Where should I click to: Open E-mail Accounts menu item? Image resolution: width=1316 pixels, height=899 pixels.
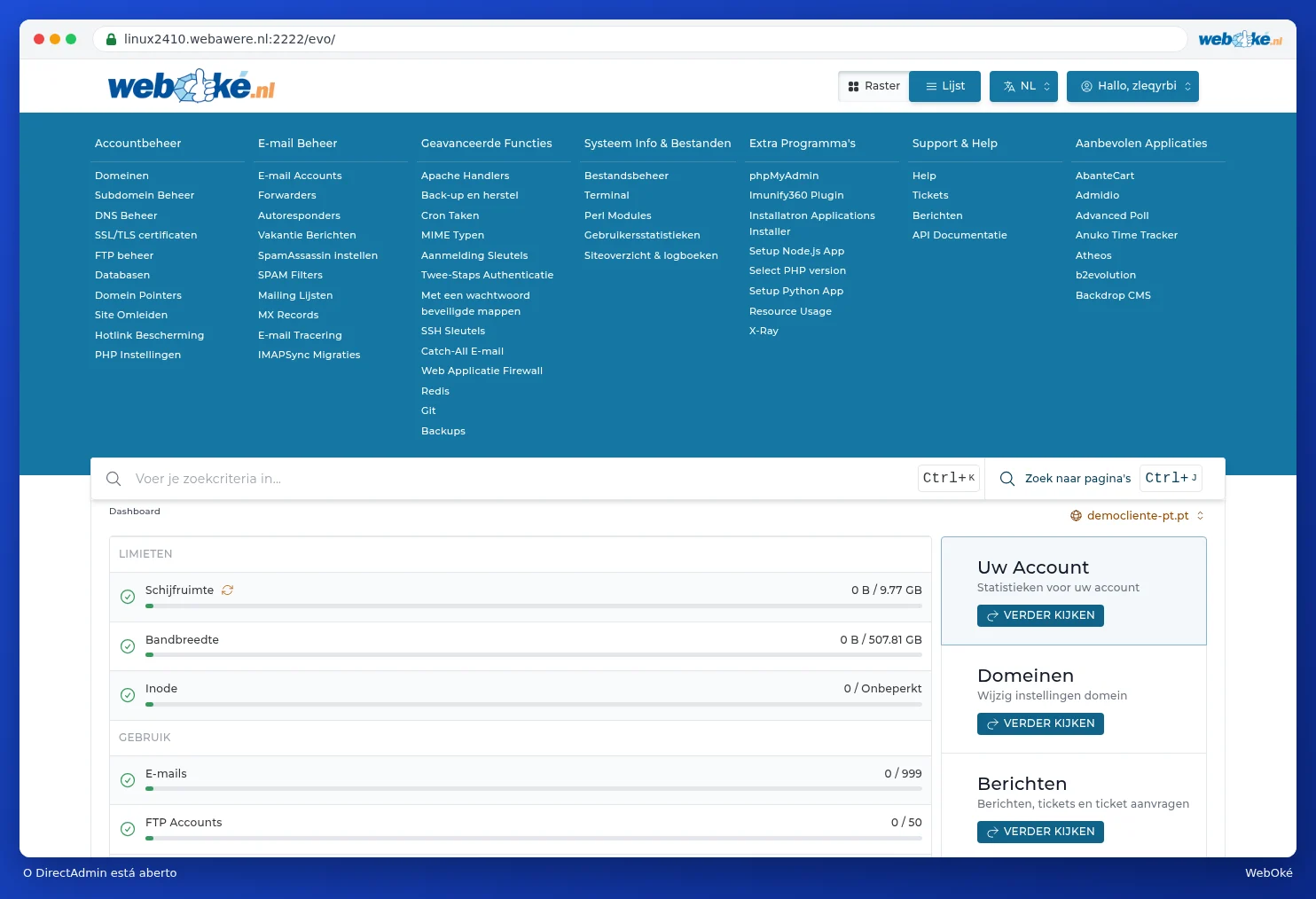pos(300,176)
